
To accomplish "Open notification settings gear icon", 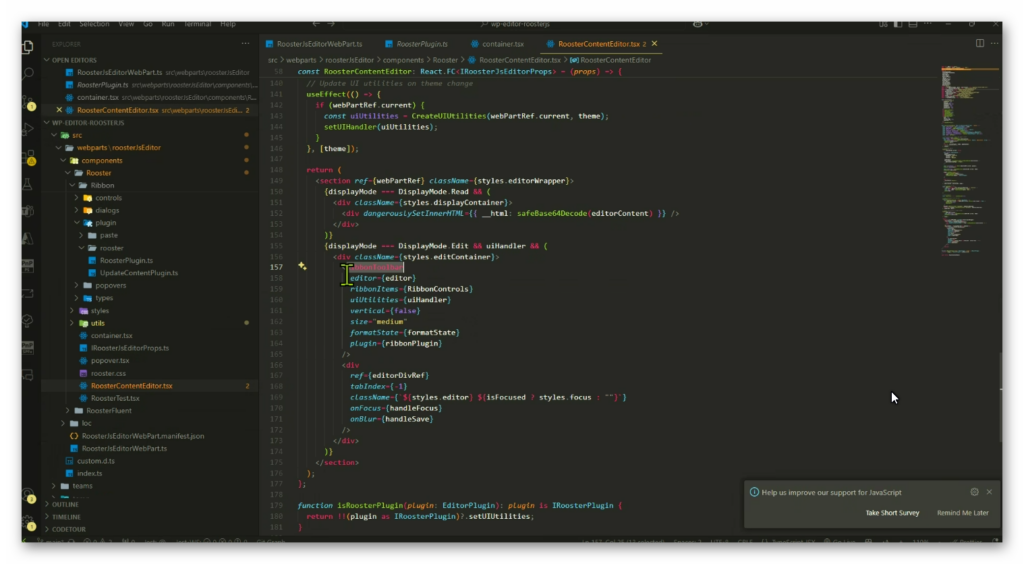I will 974,492.
